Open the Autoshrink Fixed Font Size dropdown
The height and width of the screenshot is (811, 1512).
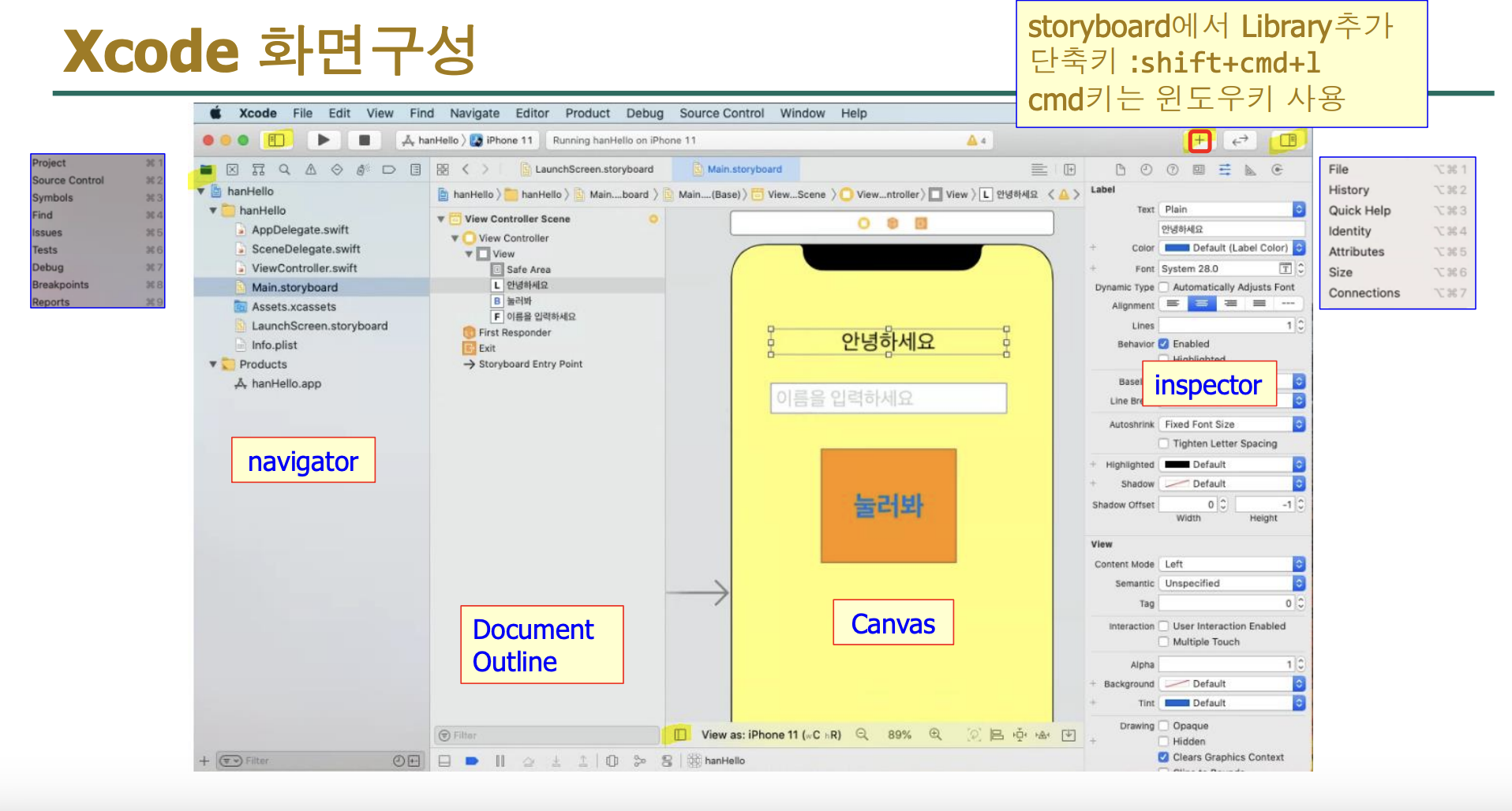tap(1232, 424)
